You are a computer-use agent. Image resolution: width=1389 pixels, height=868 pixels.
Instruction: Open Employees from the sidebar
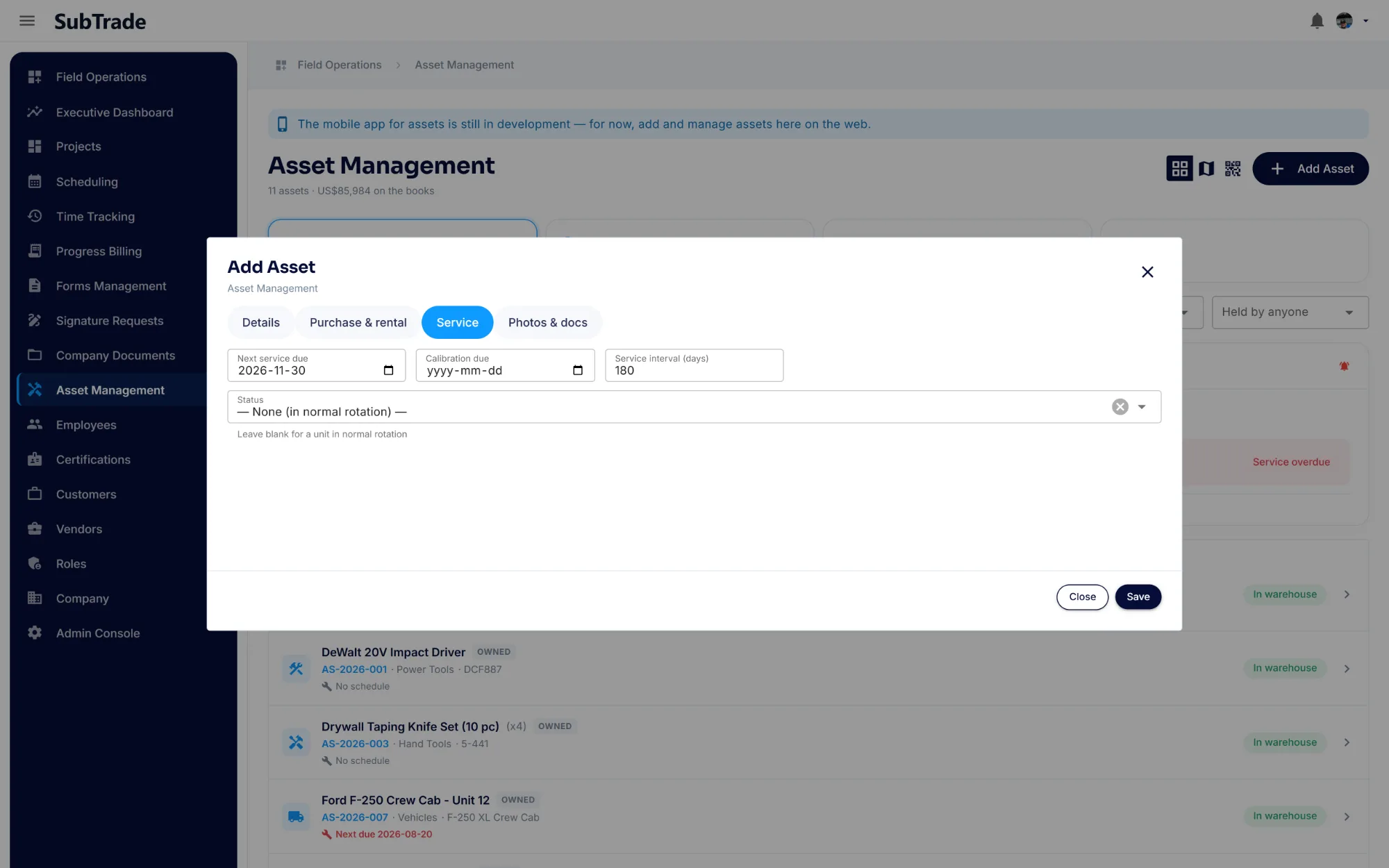pos(86,424)
